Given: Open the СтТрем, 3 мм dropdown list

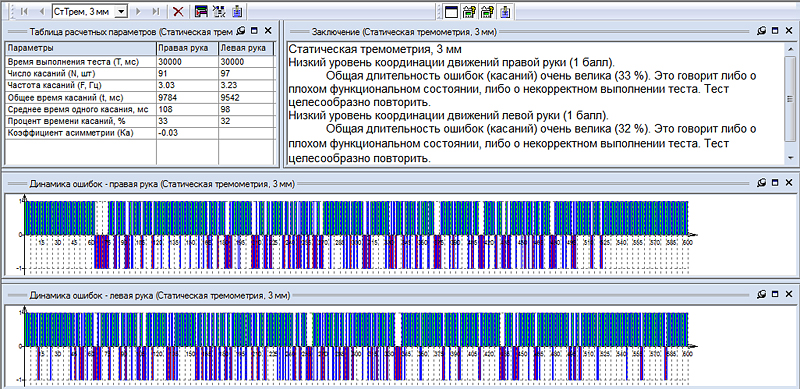Looking at the screenshot, I should click(x=121, y=11).
